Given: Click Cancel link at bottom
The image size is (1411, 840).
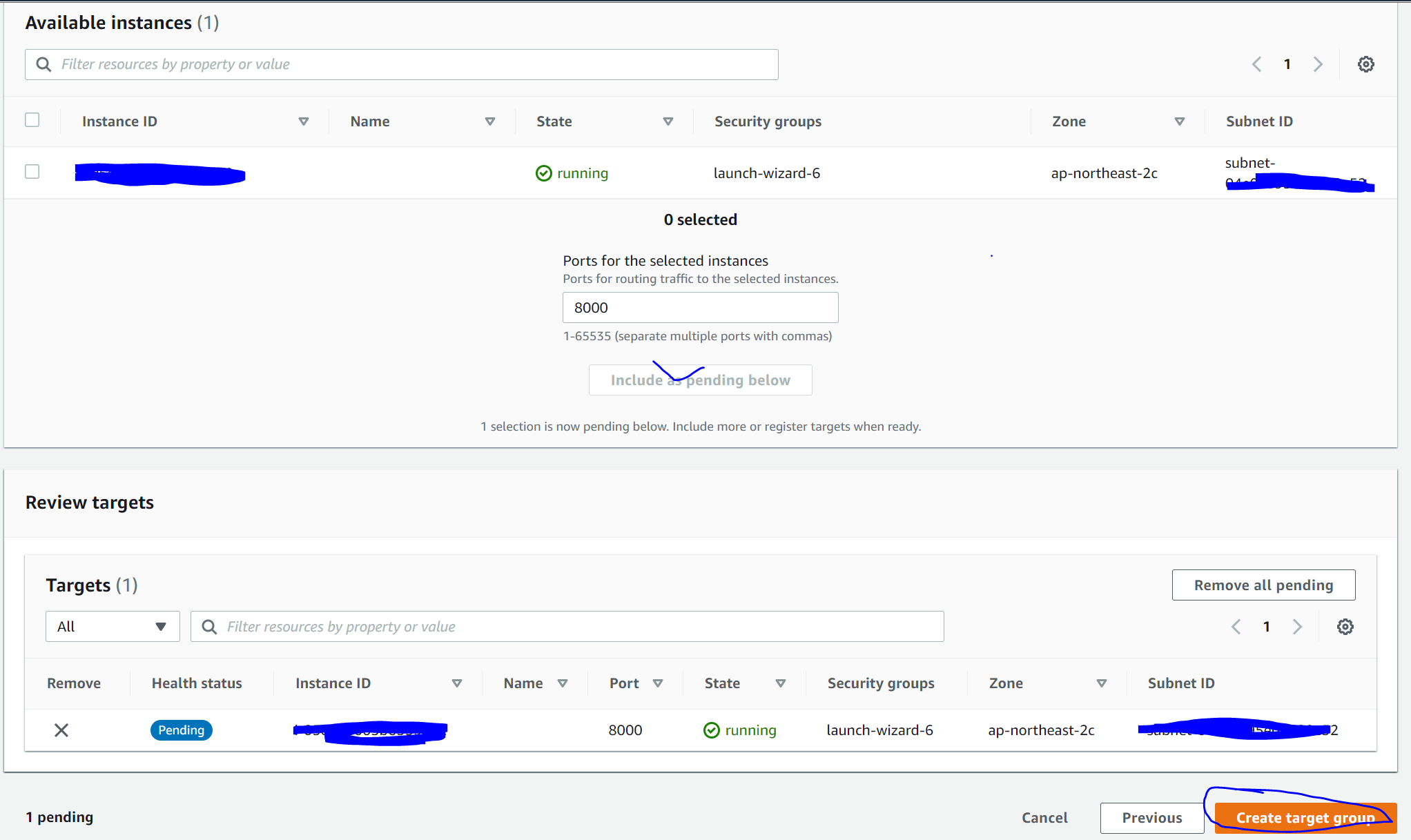Looking at the screenshot, I should pos(1044,818).
